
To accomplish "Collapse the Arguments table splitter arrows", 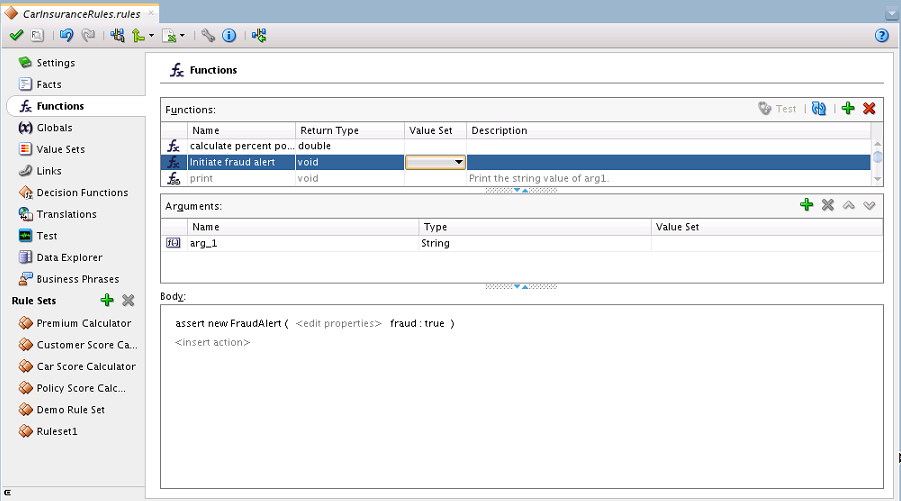I will click(521, 286).
